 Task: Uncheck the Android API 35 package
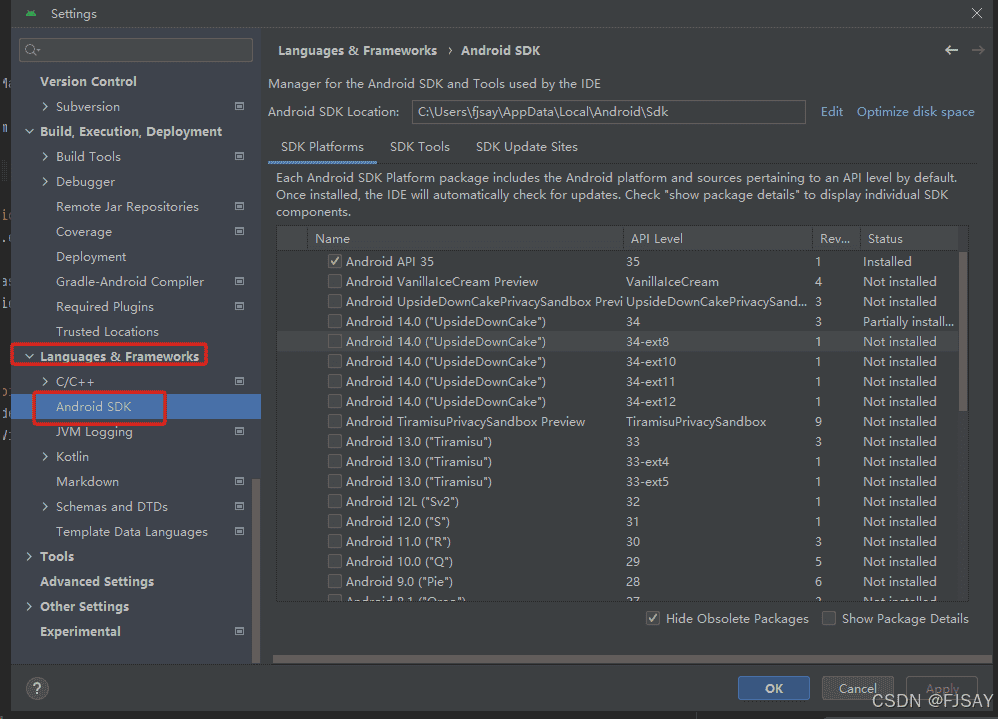(336, 261)
